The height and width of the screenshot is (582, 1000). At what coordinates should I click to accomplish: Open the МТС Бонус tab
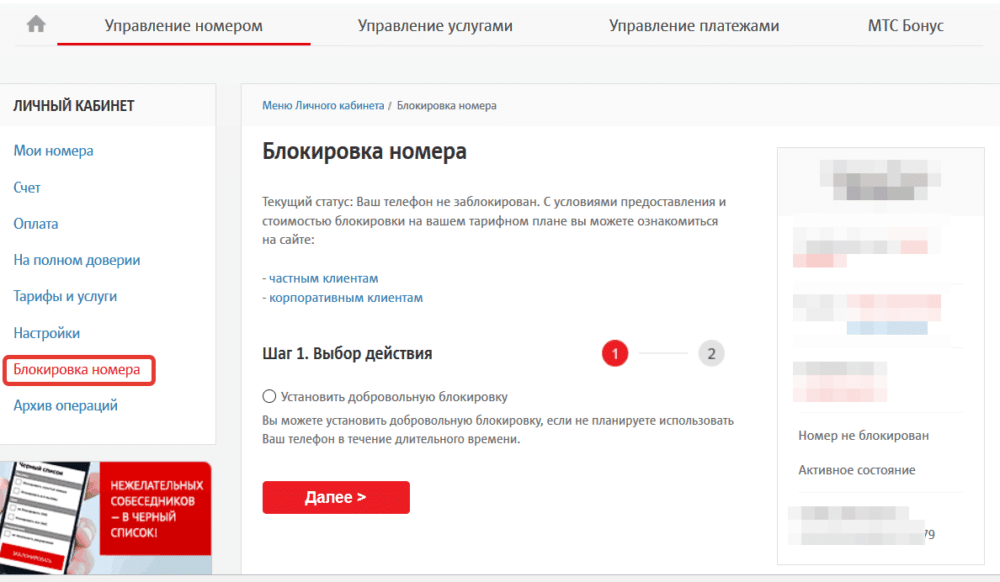(x=906, y=25)
